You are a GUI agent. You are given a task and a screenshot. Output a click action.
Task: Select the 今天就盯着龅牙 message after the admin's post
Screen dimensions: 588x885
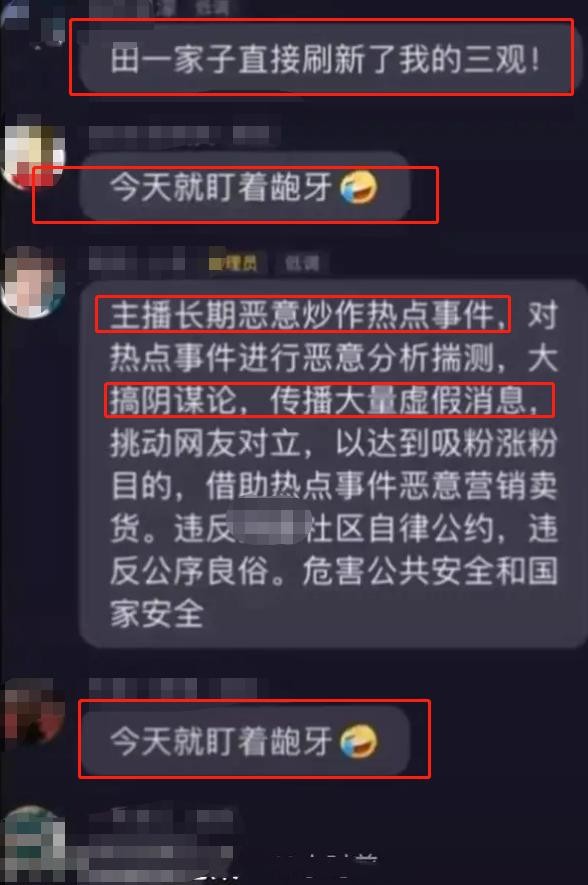coord(245,741)
